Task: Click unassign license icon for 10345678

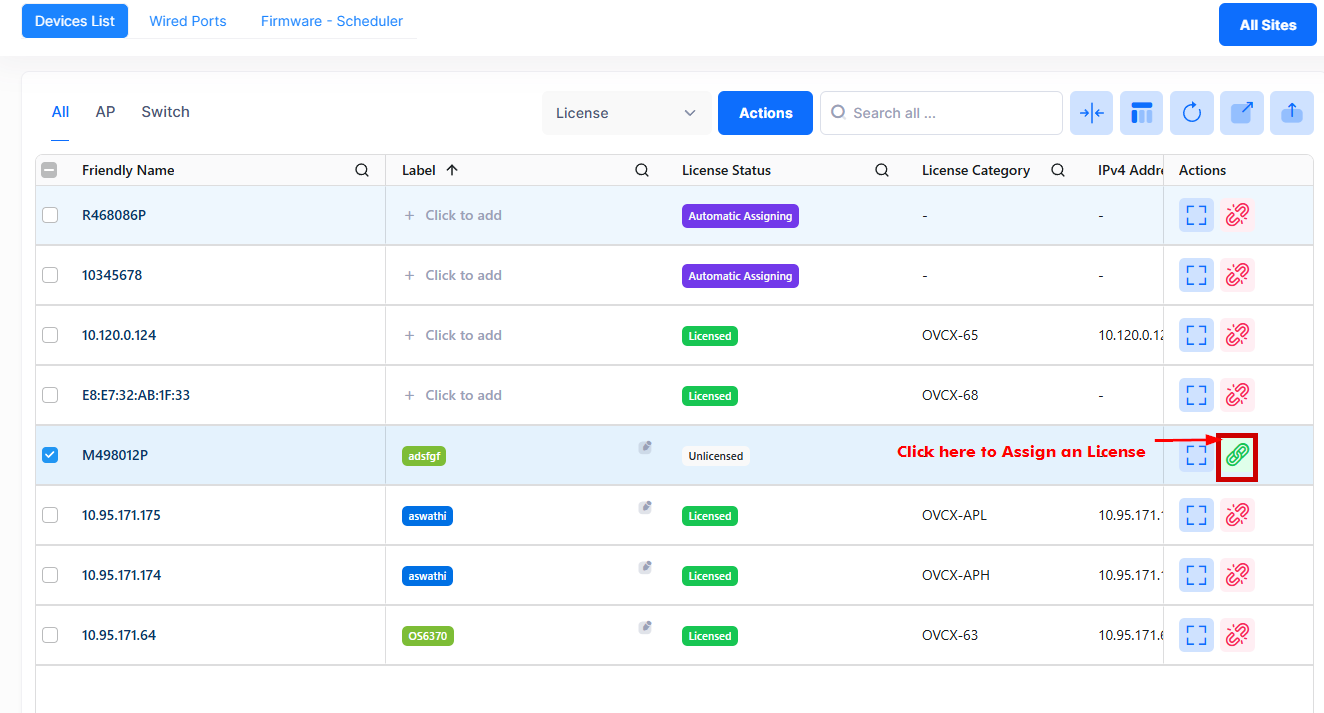Action: (x=1238, y=275)
